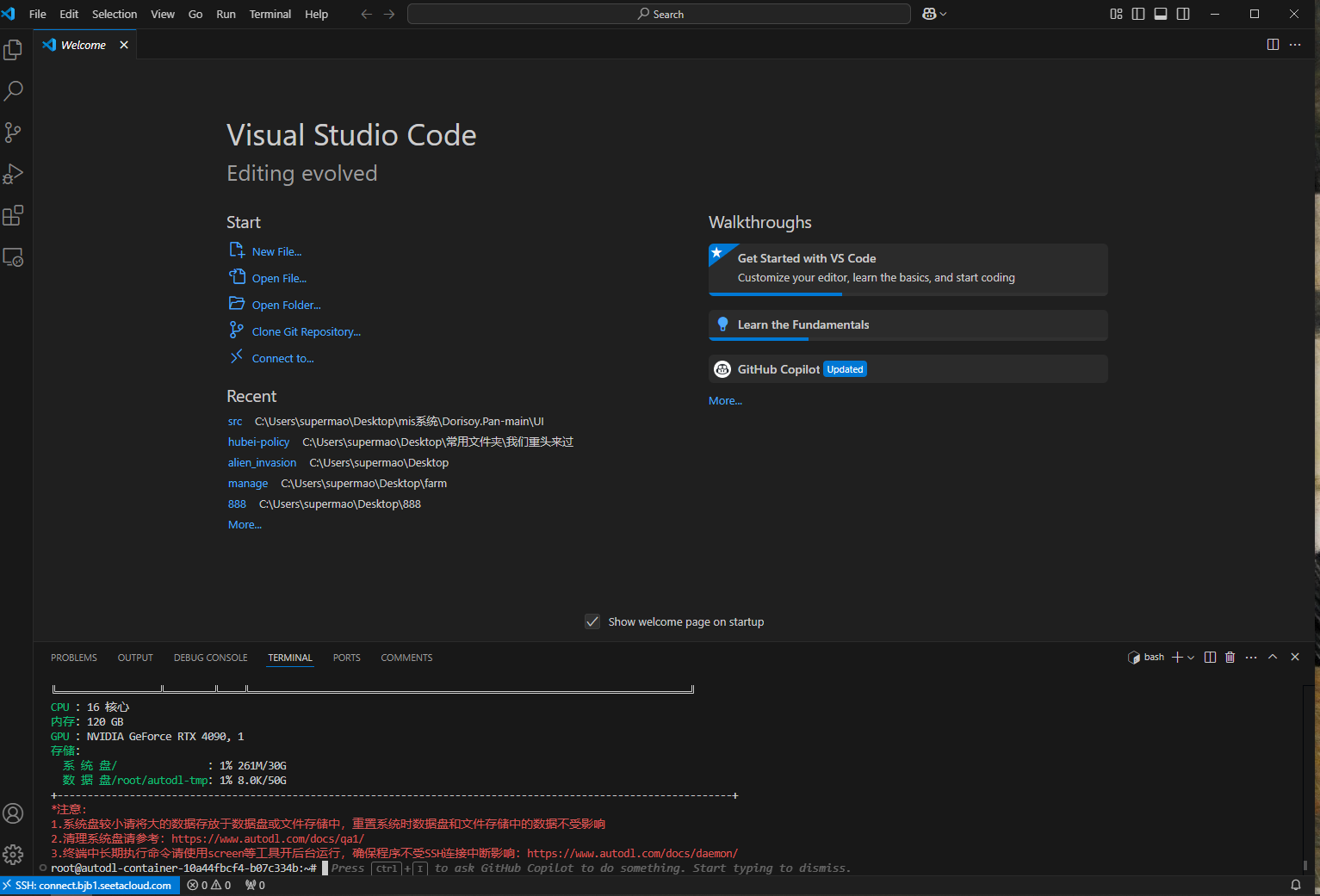Open launch profile dropdown next to plus
The height and width of the screenshot is (896, 1320).
(1191, 658)
